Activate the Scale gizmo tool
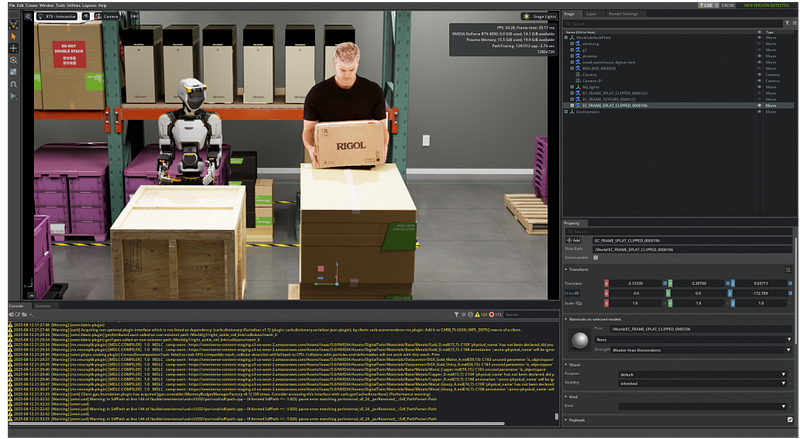 pyautogui.click(x=14, y=72)
